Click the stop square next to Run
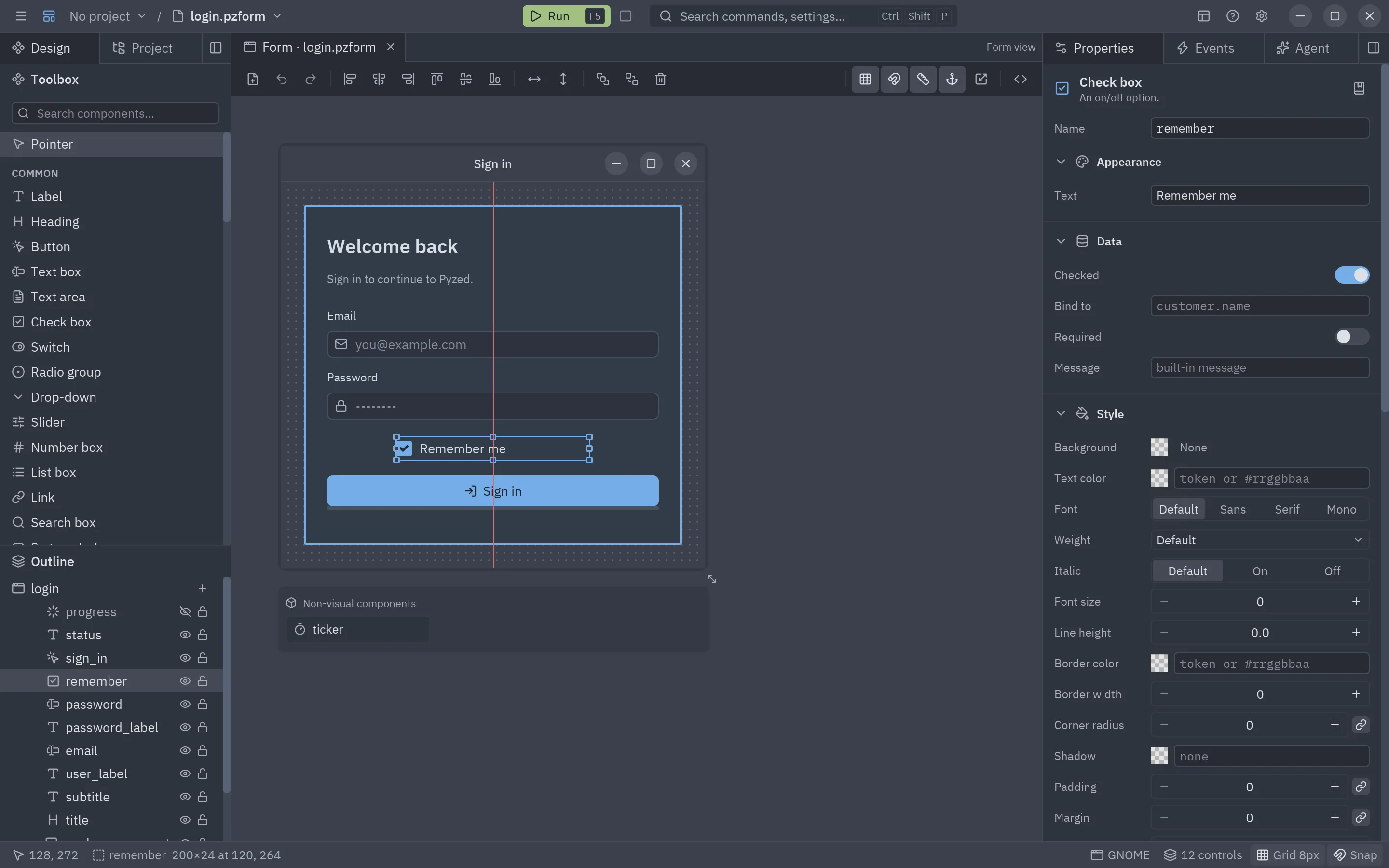 [626, 16]
